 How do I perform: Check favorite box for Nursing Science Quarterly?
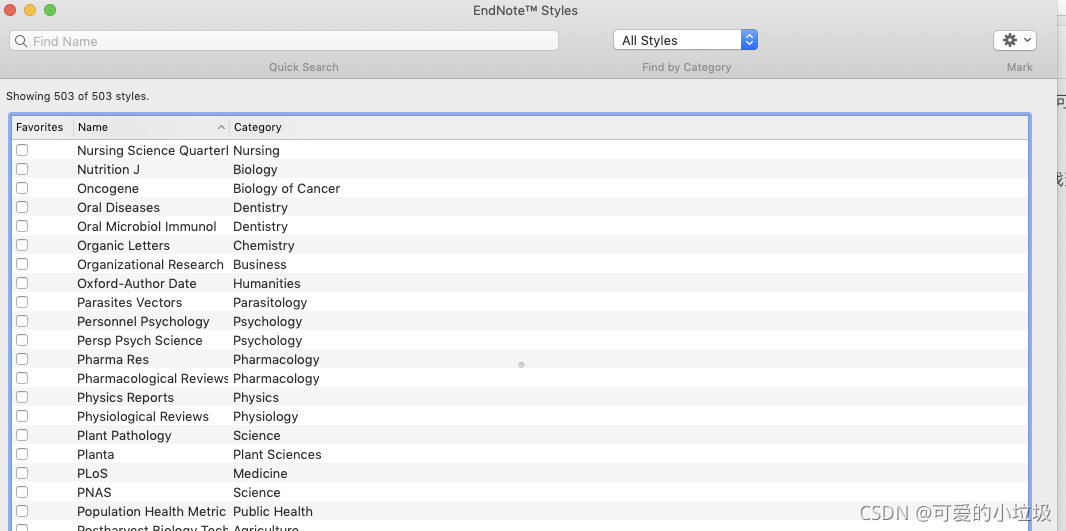22,150
